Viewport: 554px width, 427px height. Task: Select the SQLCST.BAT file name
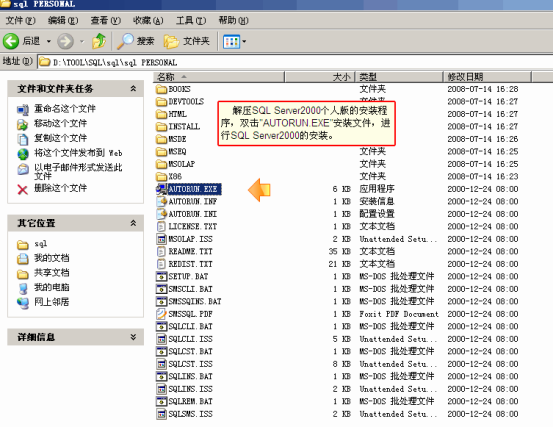point(190,352)
